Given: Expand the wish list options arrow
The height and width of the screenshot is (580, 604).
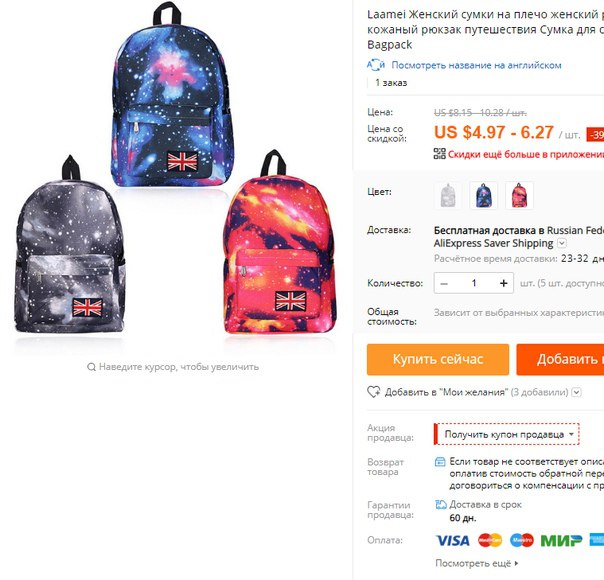Looking at the screenshot, I should click(576, 392).
